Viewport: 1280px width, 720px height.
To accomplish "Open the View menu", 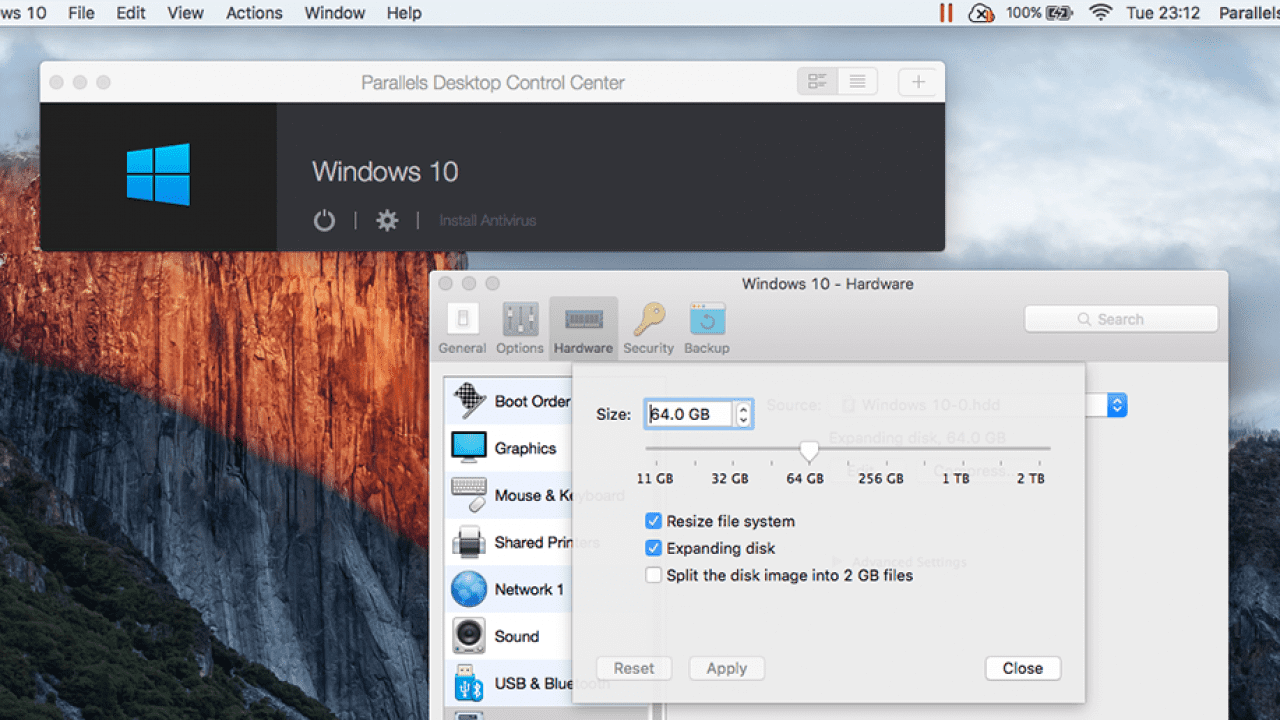I will tap(185, 13).
